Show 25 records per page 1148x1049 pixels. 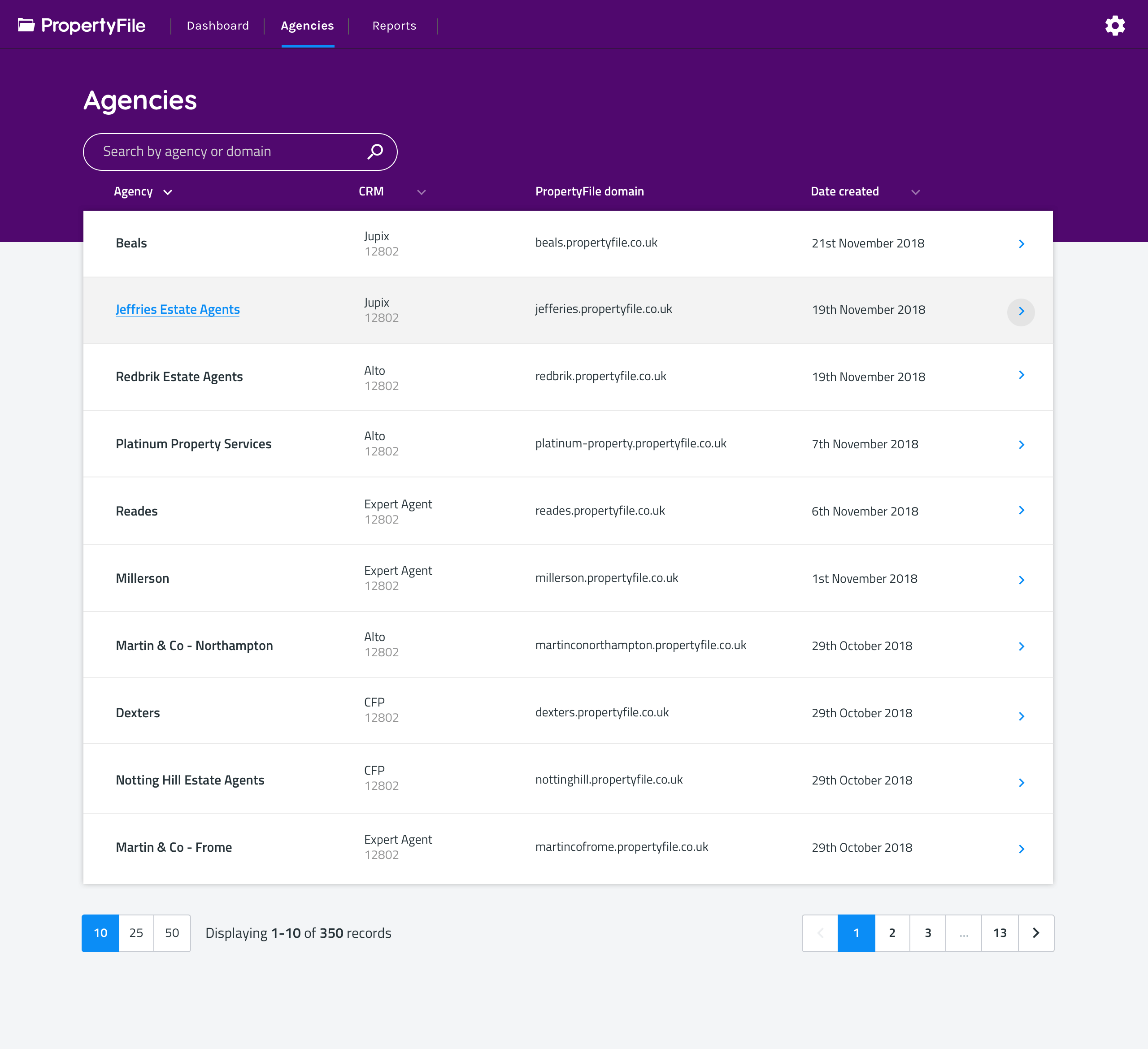136,933
